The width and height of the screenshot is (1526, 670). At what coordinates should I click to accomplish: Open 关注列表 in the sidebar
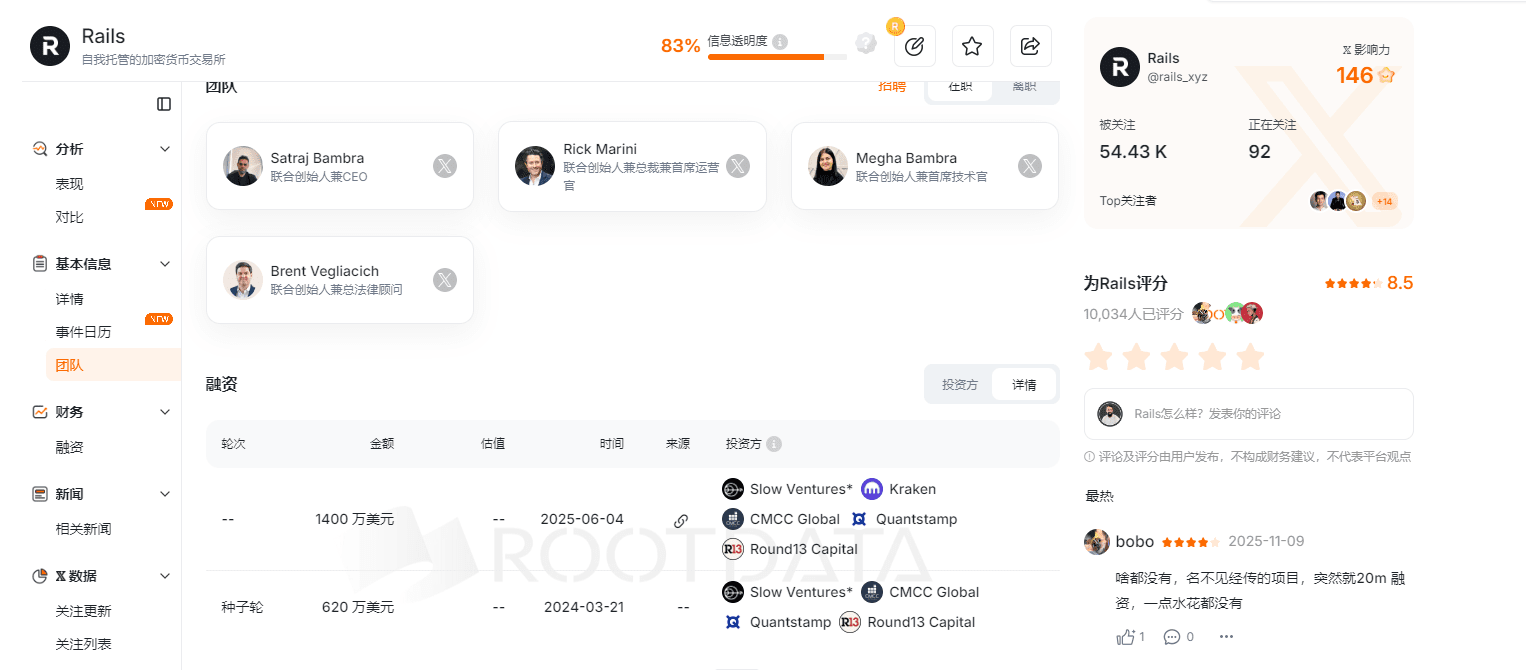click(x=84, y=644)
